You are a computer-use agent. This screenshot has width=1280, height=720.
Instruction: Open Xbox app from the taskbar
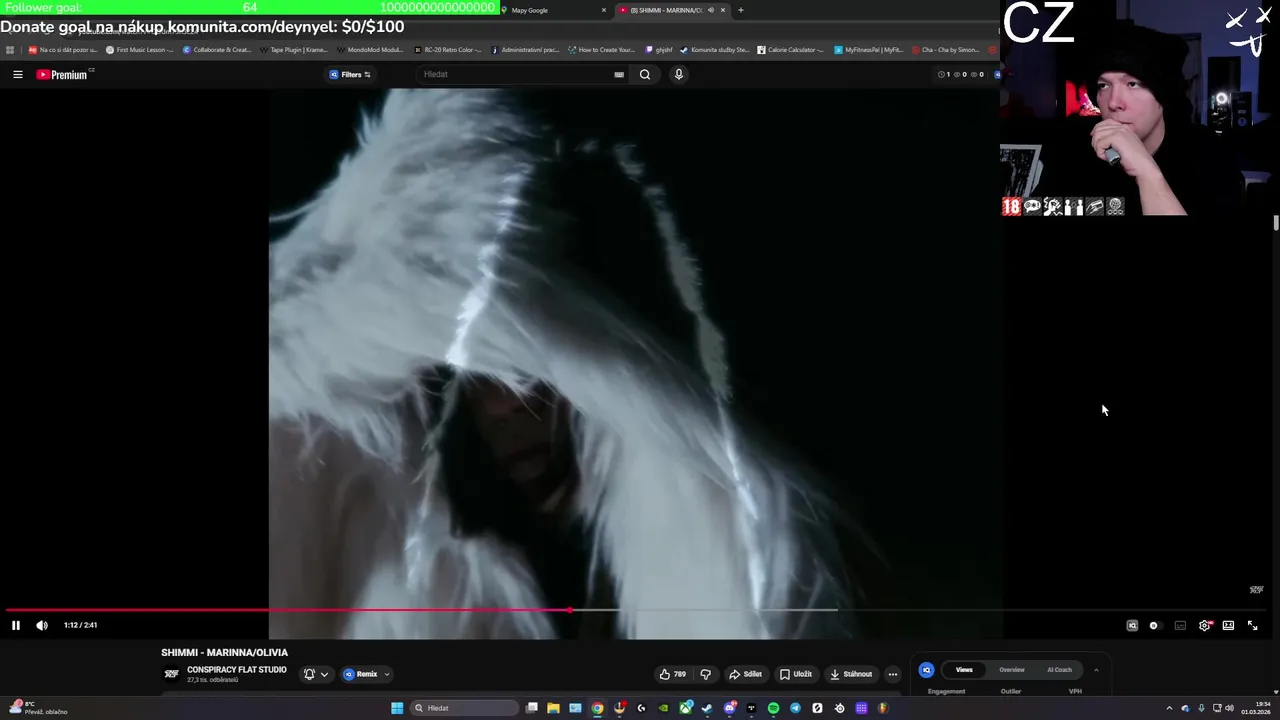[685, 708]
